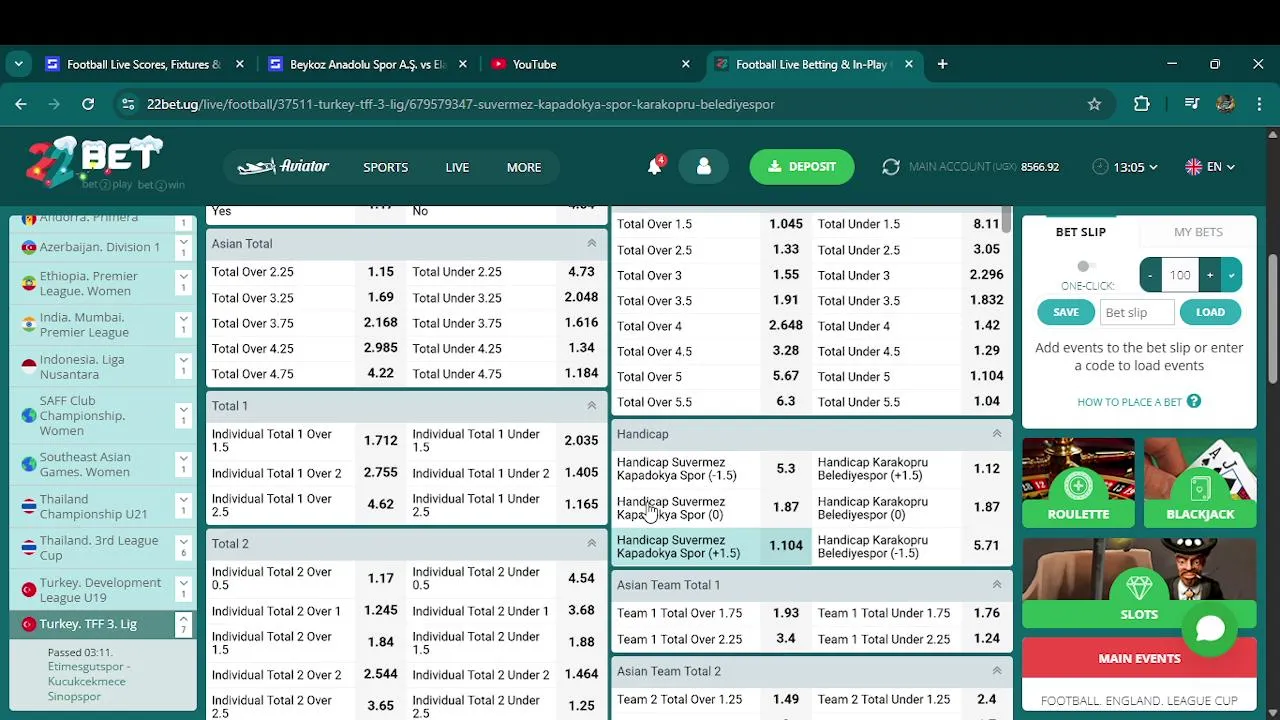
Task: Select the BET SLIP tab
Action: 1081,232
